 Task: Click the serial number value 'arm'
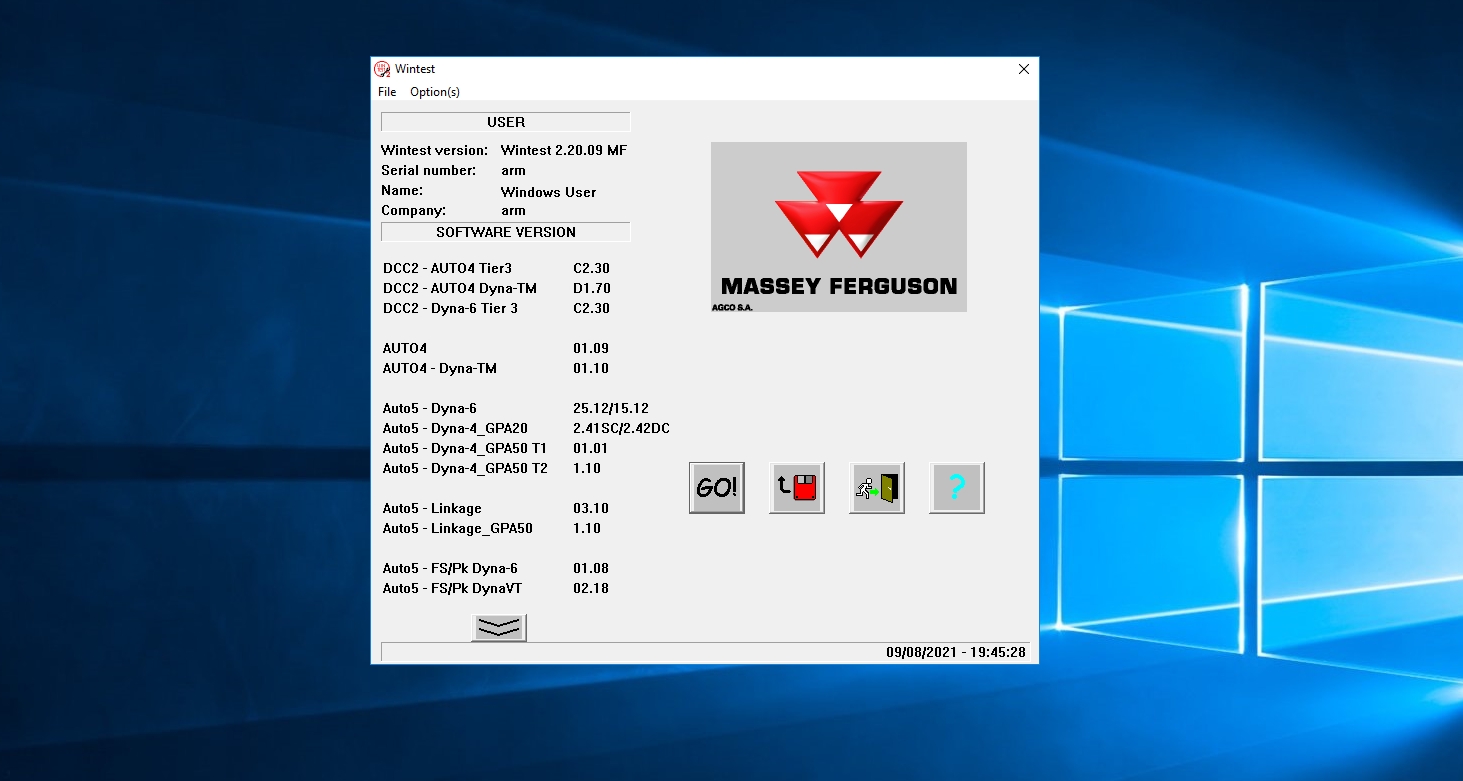pyautogui.click(x=513, y=170)
